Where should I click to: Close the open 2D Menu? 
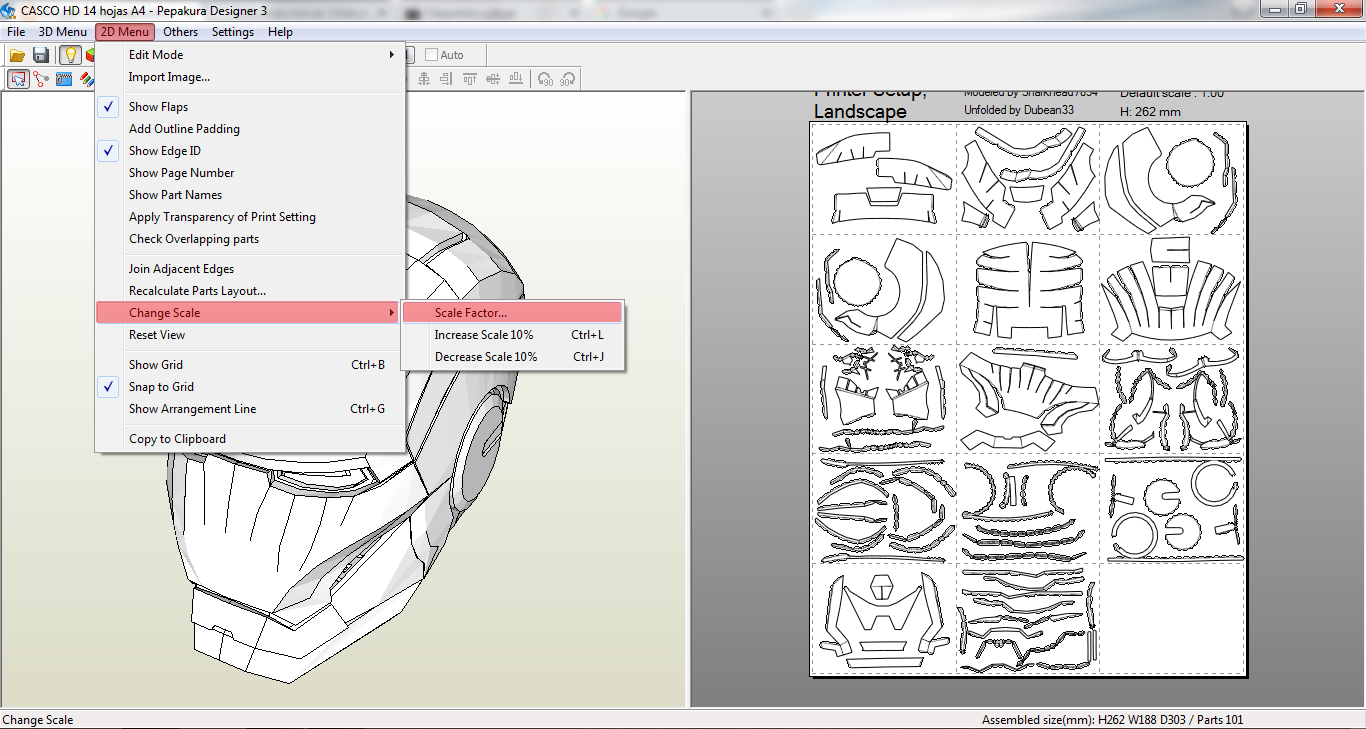click(x=125, y=32)
